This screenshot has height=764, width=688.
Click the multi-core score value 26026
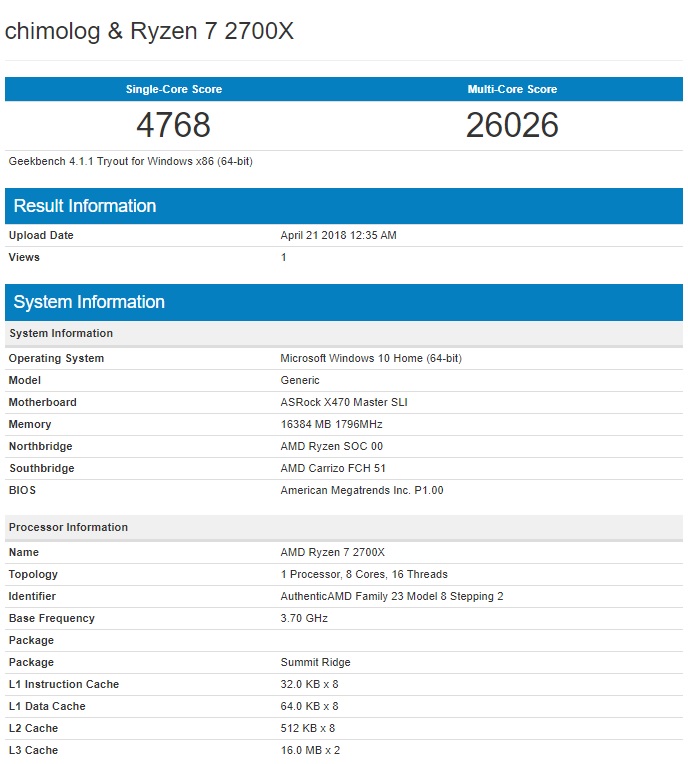[512, 125]
